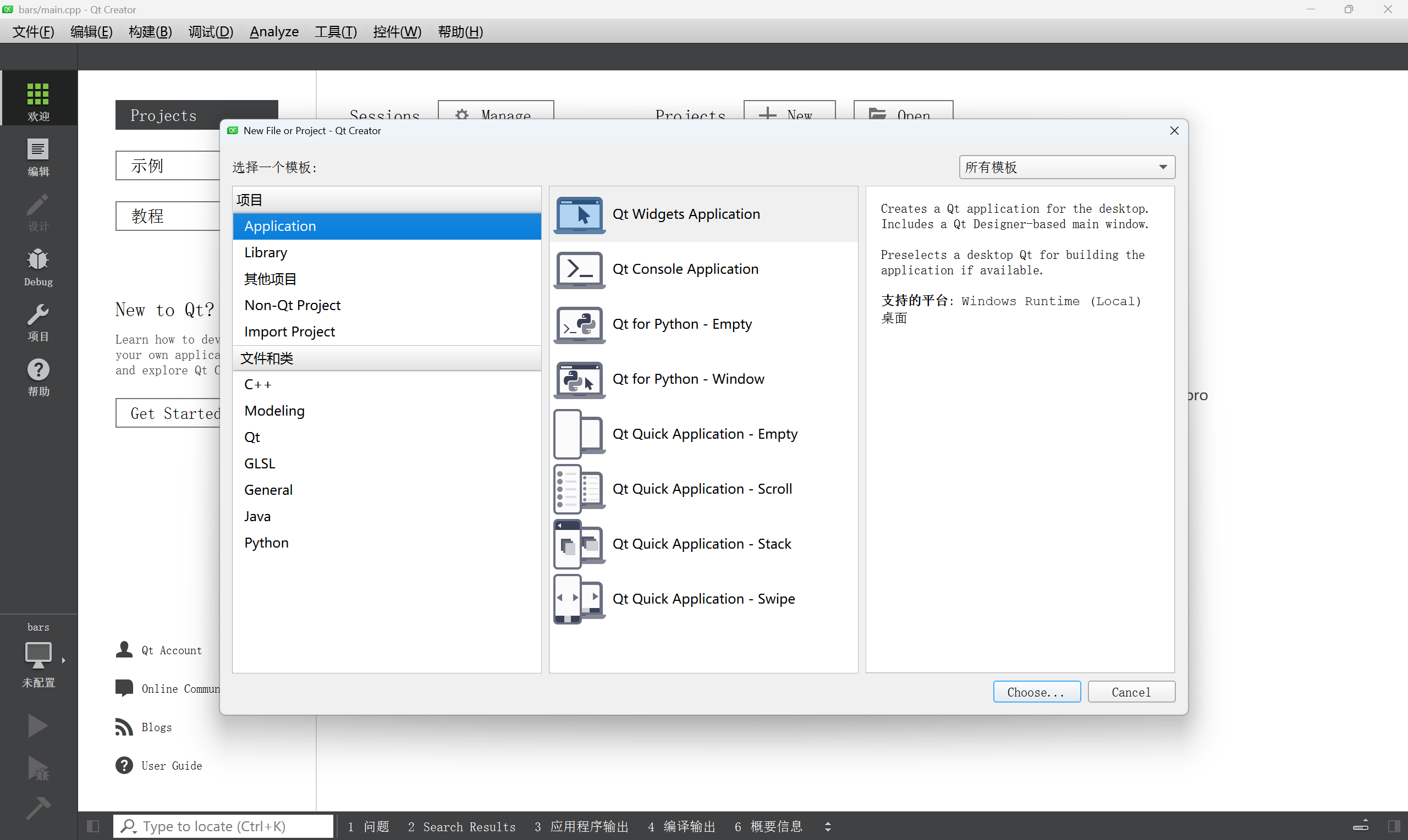Screen dimensions: 1408x840
Task: Switch to Edit (编辑) mode
Action: [x=38, y=157]
